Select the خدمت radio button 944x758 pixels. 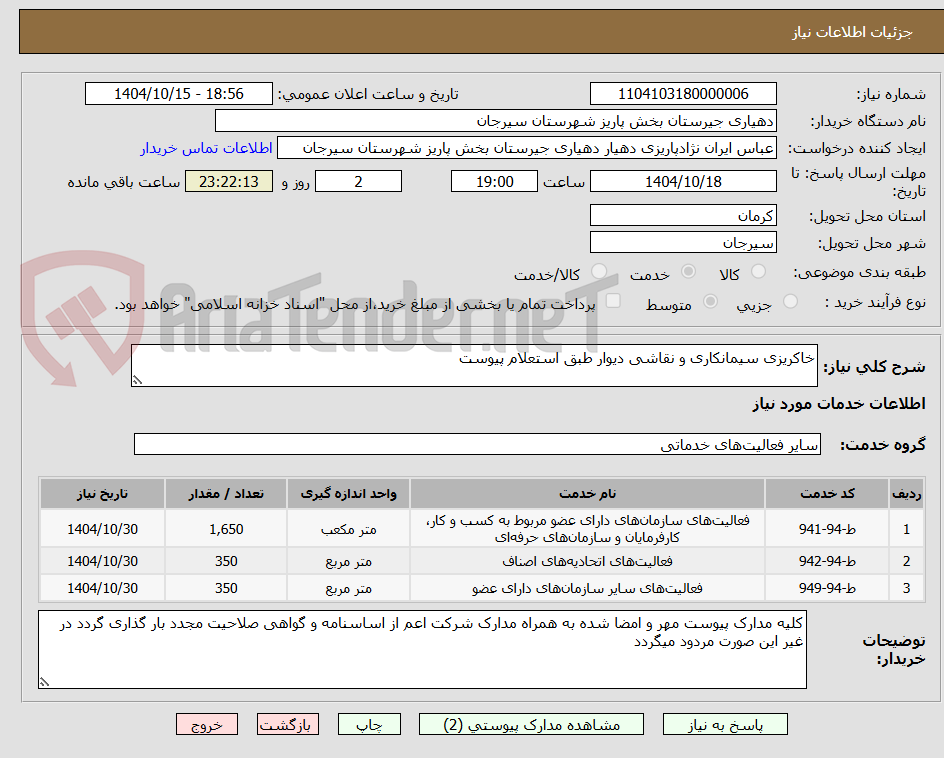(x=688, y=272)
